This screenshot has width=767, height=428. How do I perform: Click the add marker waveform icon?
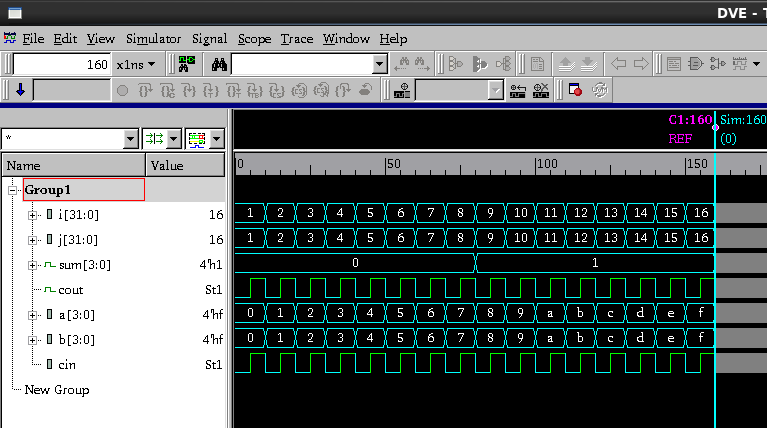pyautogui.click(x=402, y=90)
